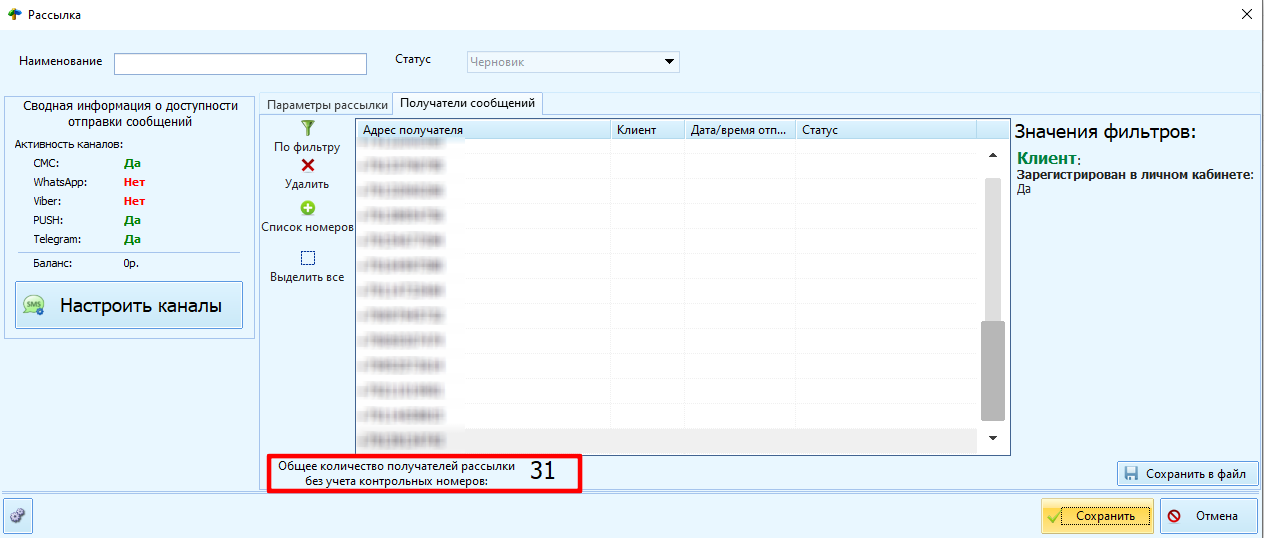Screen dimensions: 1264x538
Task: Click the PUSH channel status Да
Action: click(132, 220)
